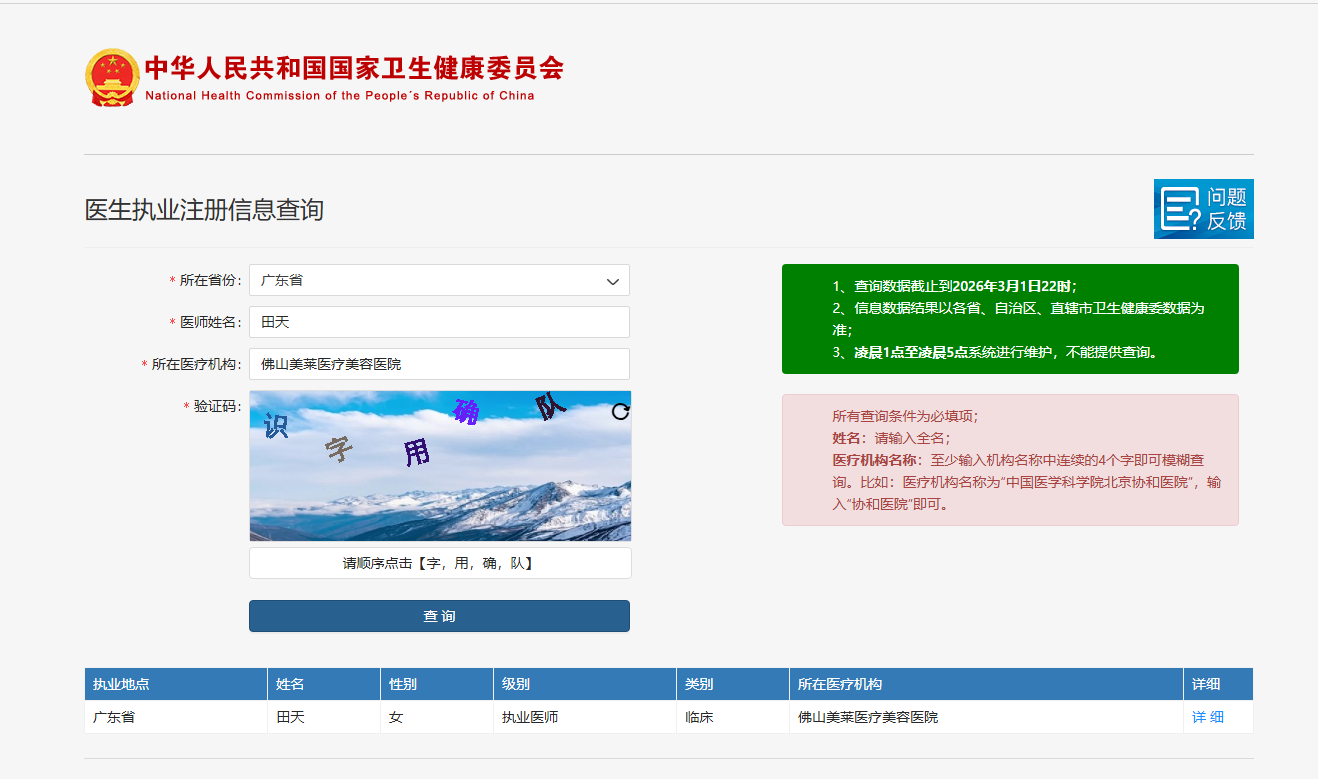Image resolution: width=1318 pixels, height=779 pixels.
Task: Choose the character 队 in the captcha
Action: pyautogui.click(x=550, y=406)
